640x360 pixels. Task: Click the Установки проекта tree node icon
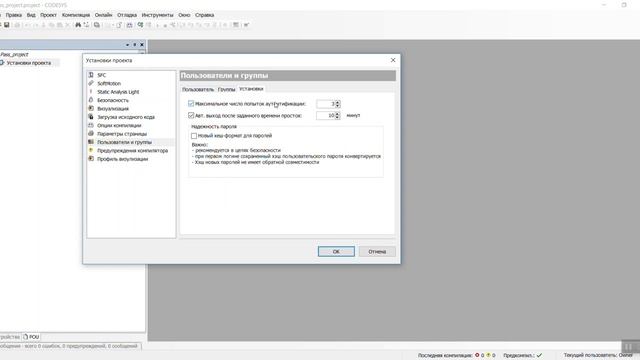point(2,63)
